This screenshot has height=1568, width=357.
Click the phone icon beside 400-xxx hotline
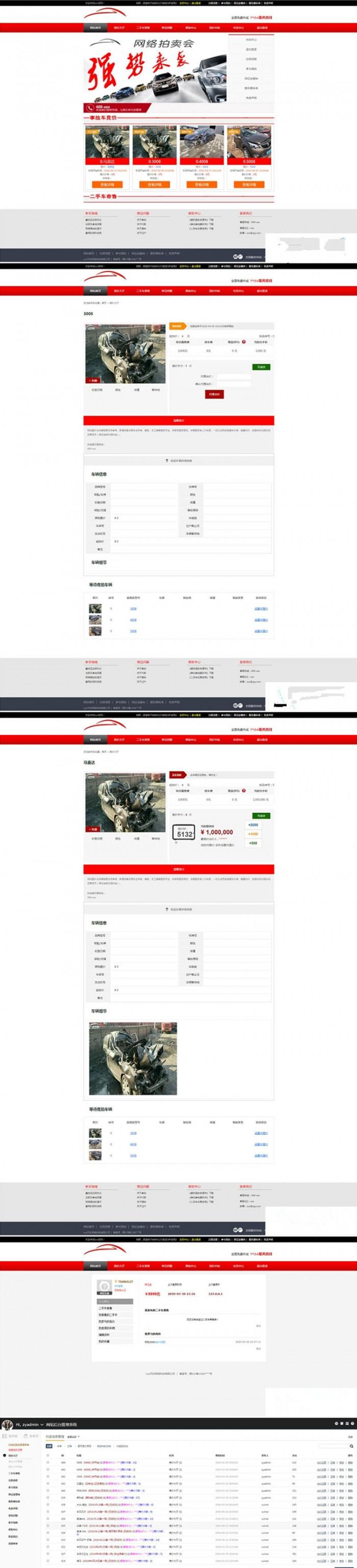click(90, 108)
